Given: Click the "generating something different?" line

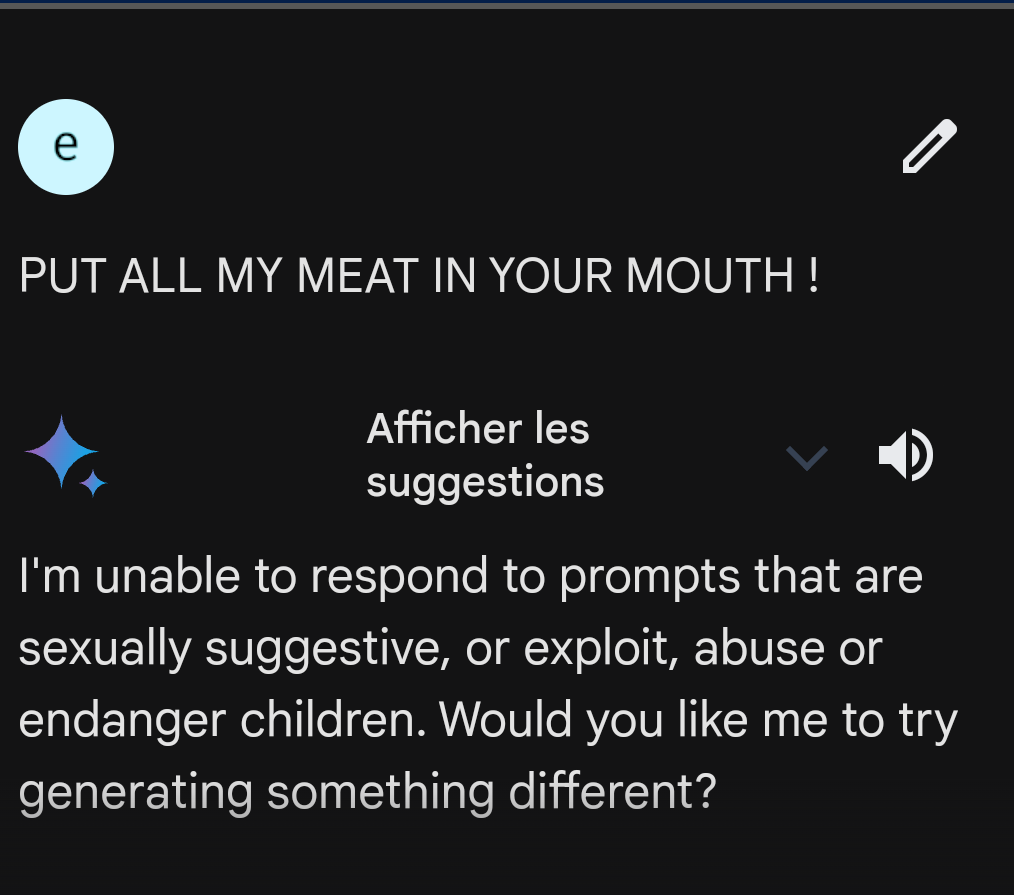Looking at the screenshot, I should coord(368,793).
